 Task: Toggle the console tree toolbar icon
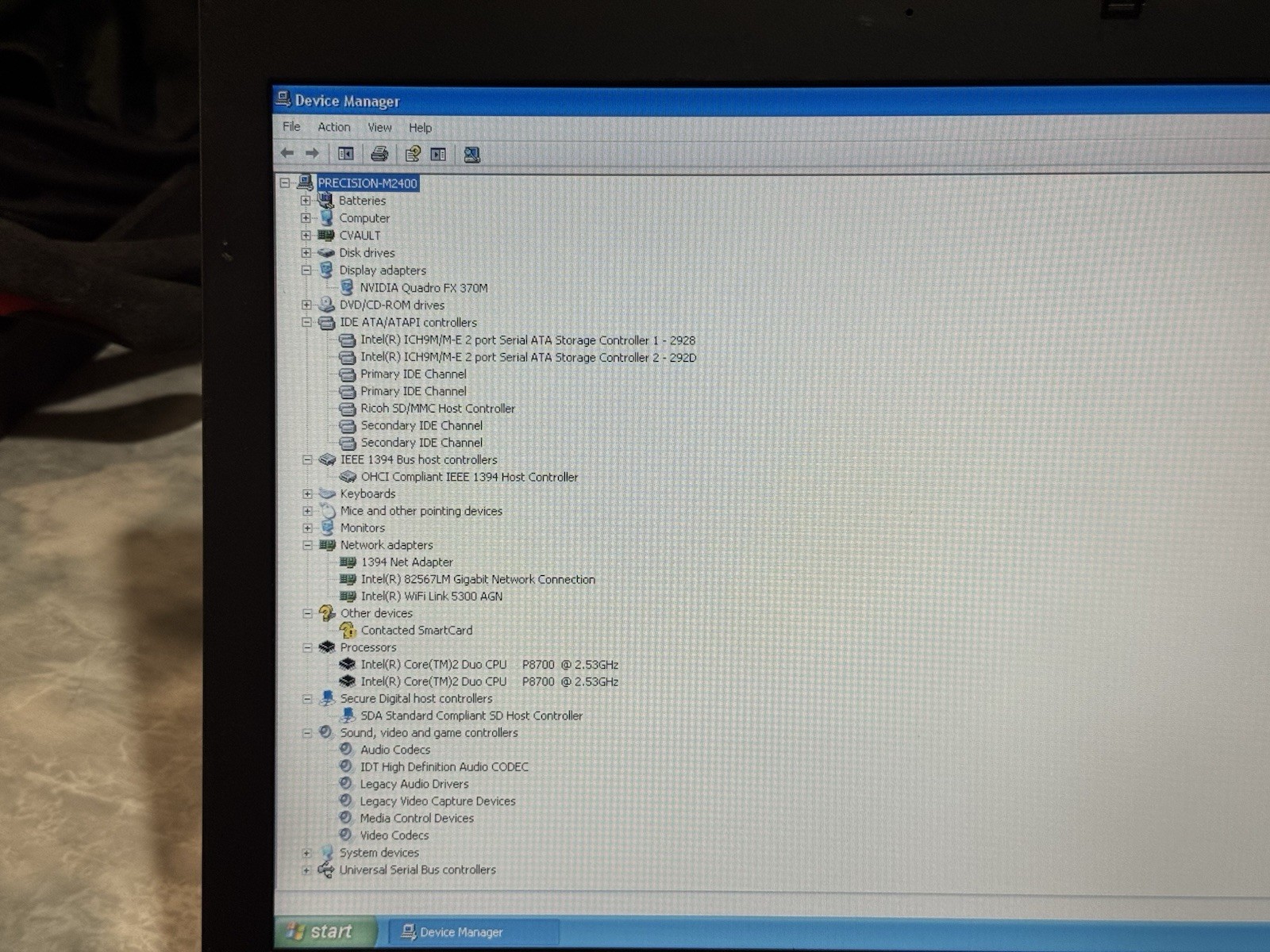pyautogui.click(x=345, y=154)
